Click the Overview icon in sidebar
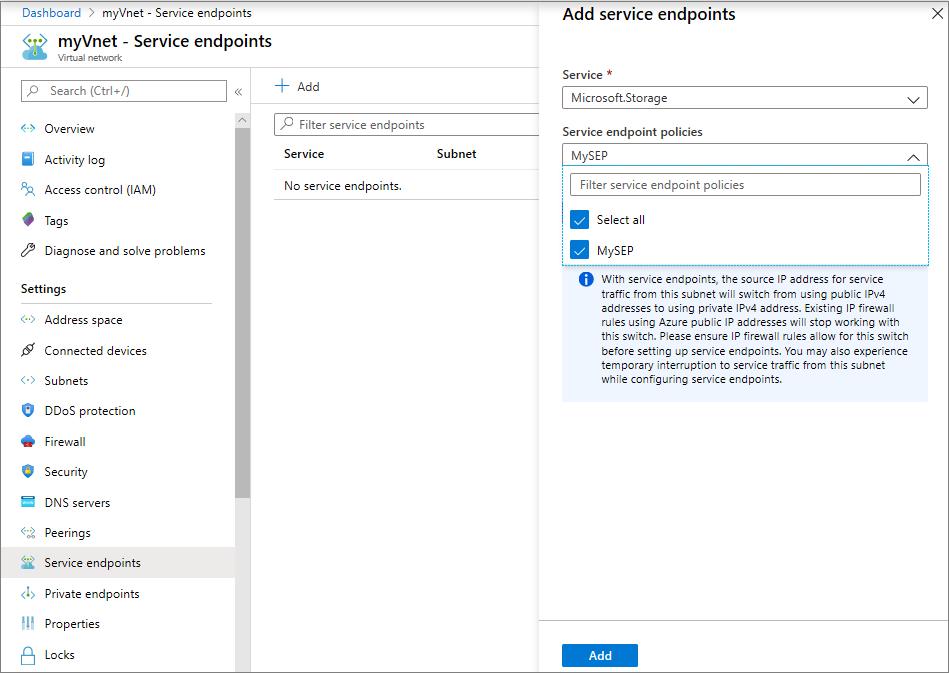The image size is (949, 673). [28, 129]
